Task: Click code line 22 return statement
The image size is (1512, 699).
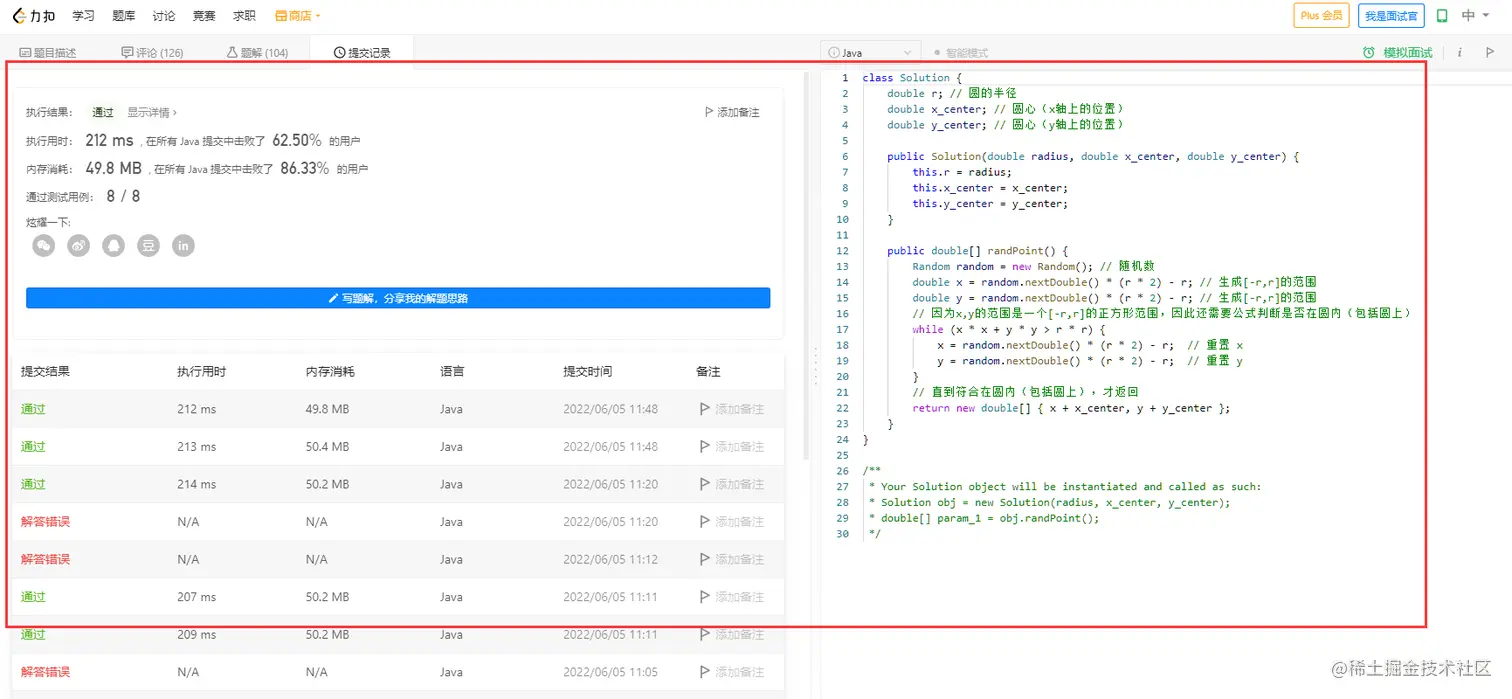Action: 1071,408
